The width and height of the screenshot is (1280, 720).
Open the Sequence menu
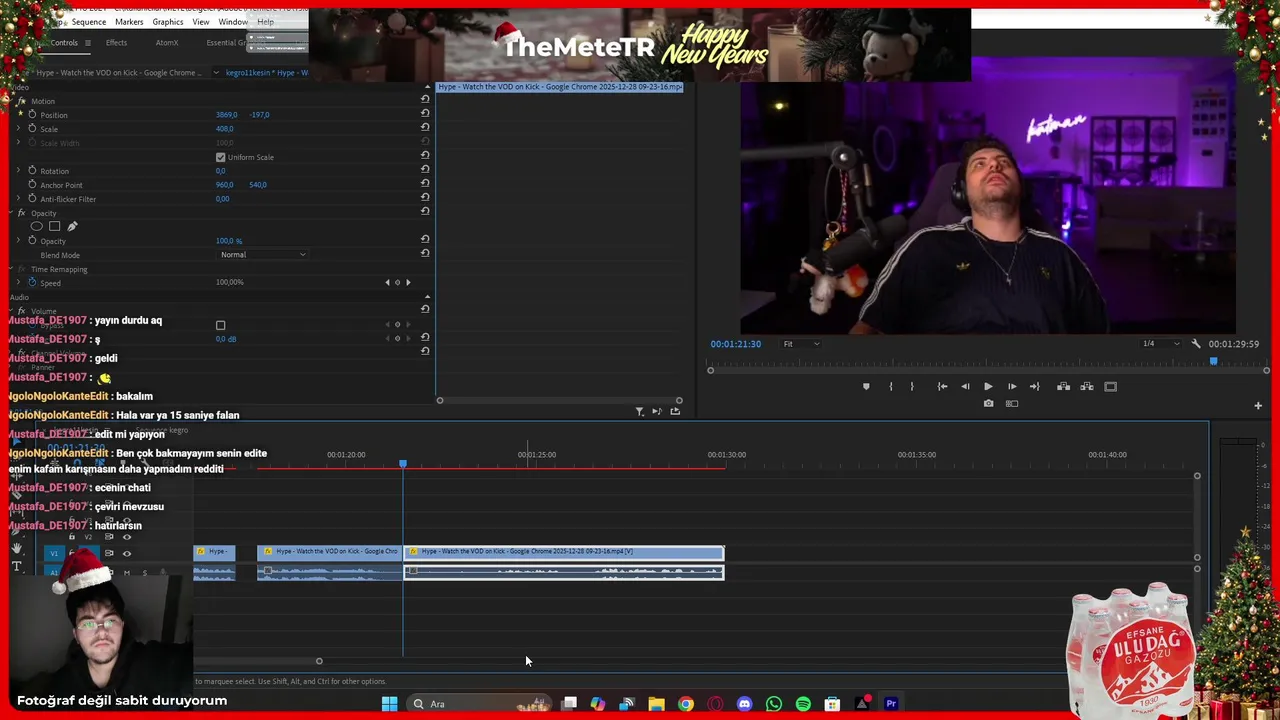pos(89,22)
